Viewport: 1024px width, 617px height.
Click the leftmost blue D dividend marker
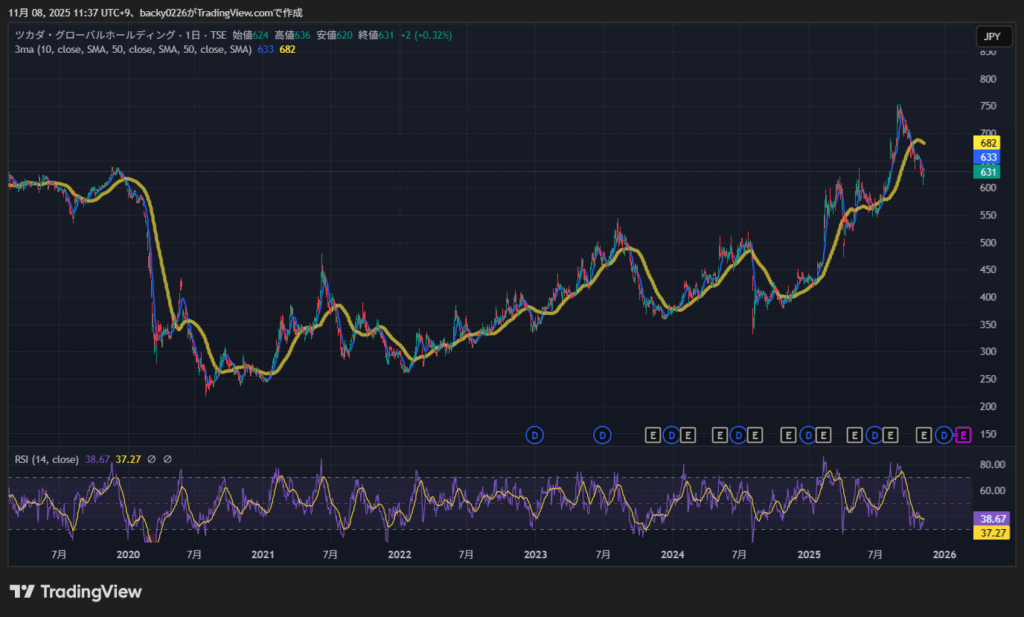[535, 435]
